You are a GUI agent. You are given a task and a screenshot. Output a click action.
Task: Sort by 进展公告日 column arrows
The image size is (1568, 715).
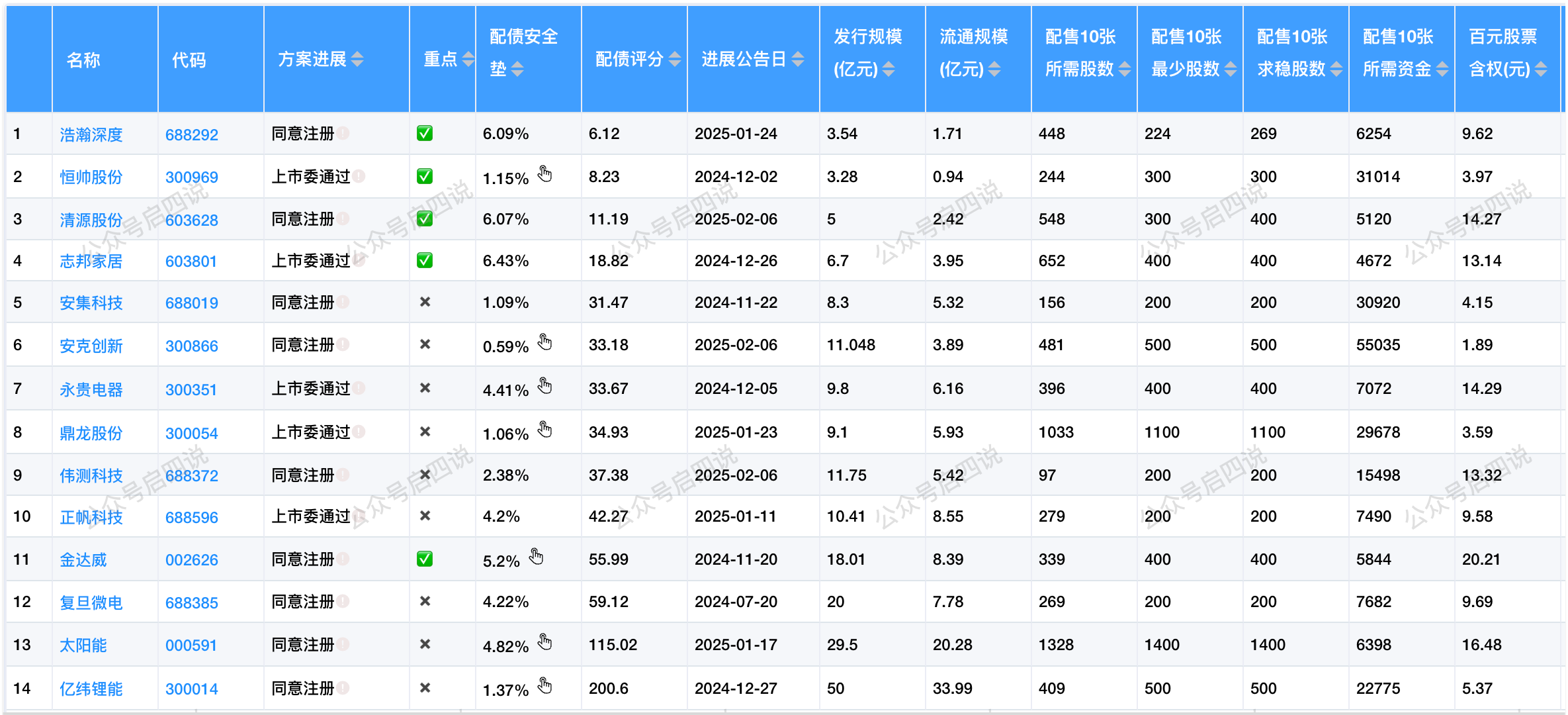[798, 59]
